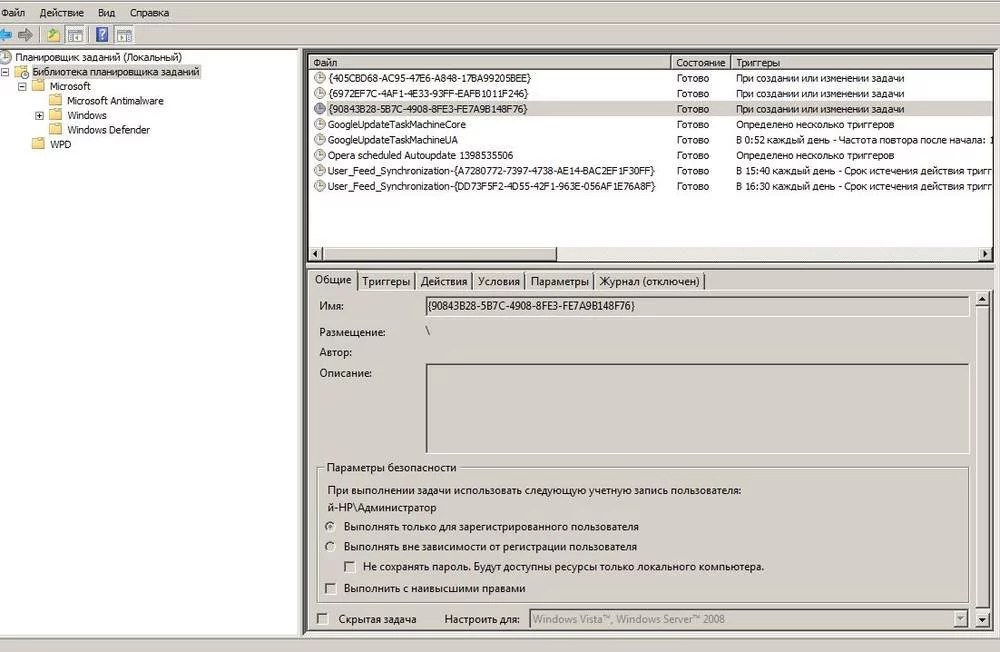1000x652 pixels.
Task: Click the horizontal scrollbar right arrow
Action: click(x=983, y=254)
